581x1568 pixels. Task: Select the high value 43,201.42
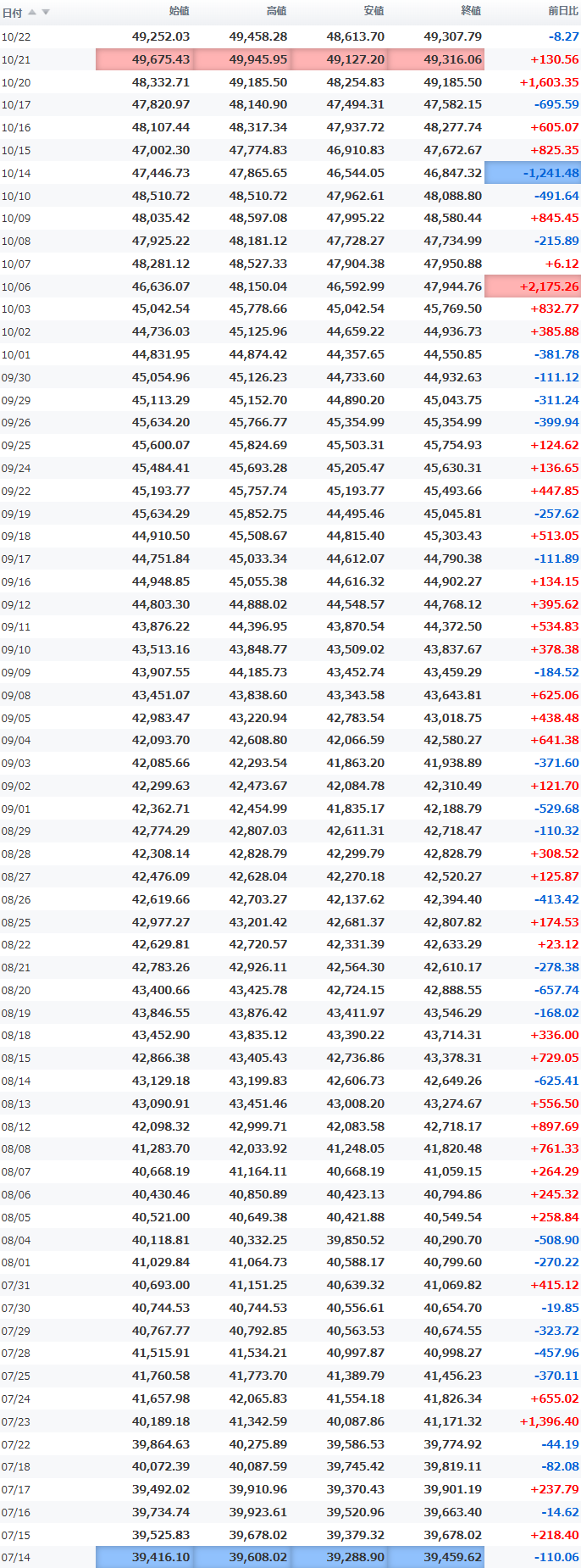258,922
